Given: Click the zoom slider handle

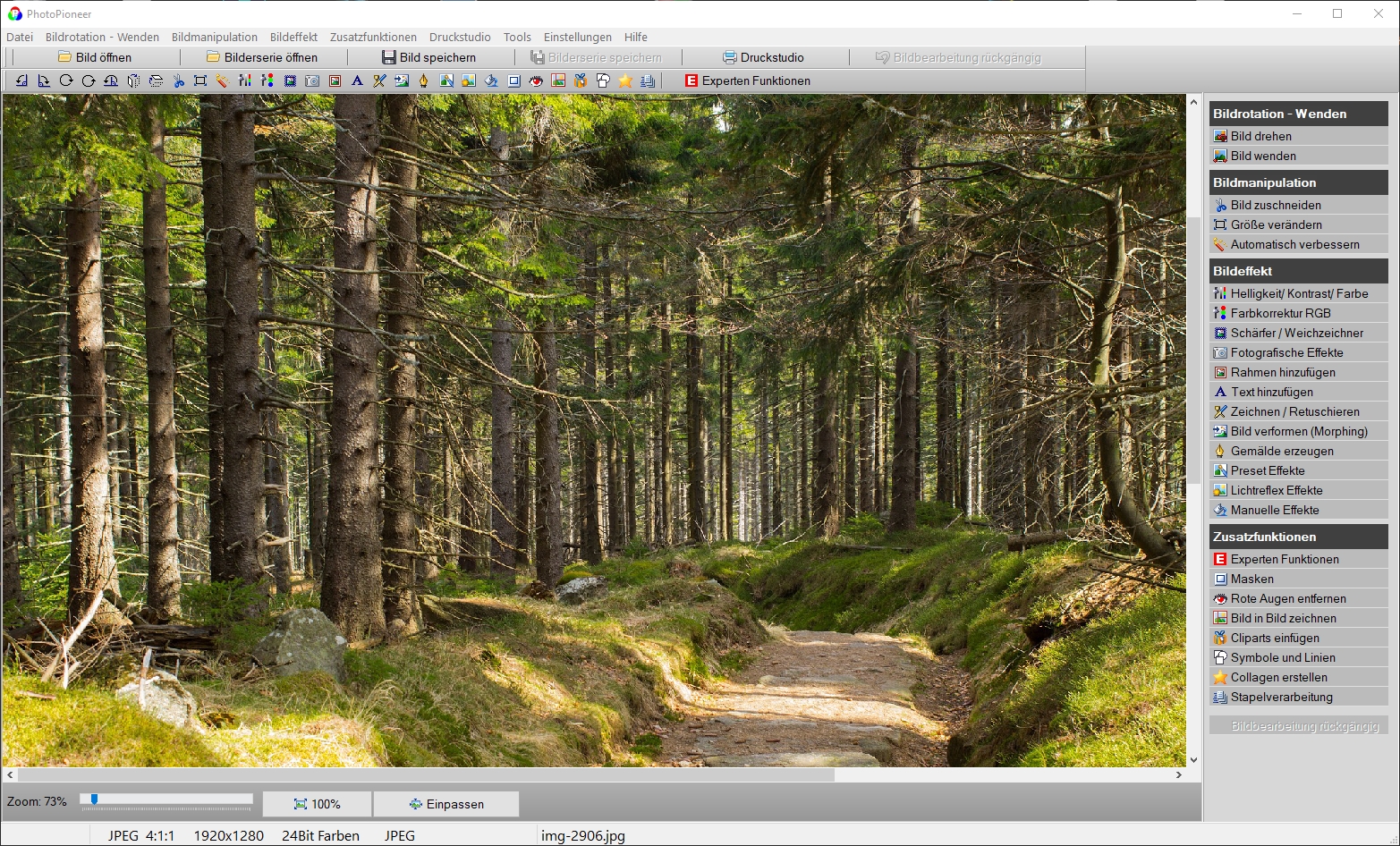Looking at the screenshot, I should pyautogui.click(x=94, y=799).
